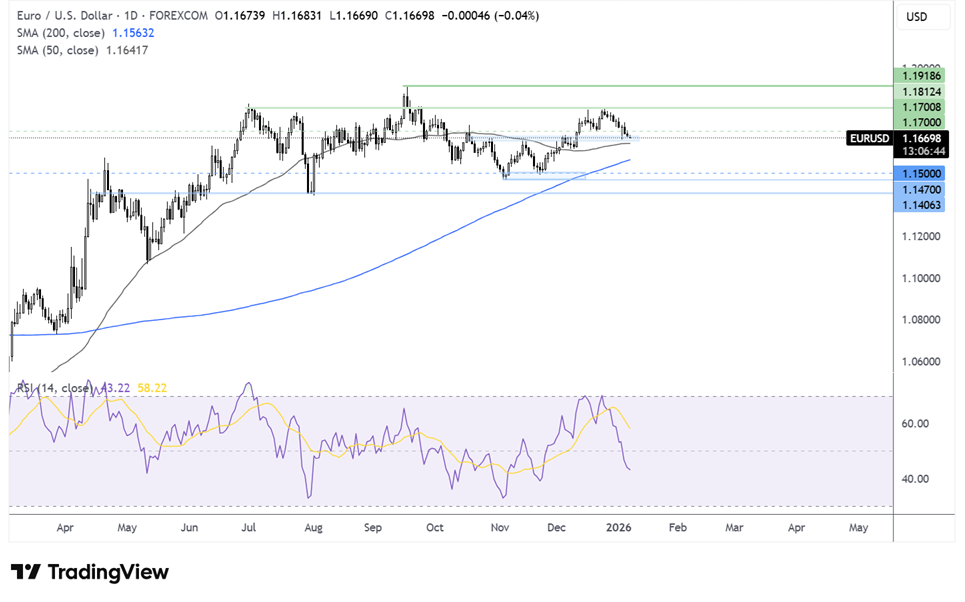Click the countdown timer 13:06:44 label
Viewport: 965px width, 602px height.
(922, 151)
